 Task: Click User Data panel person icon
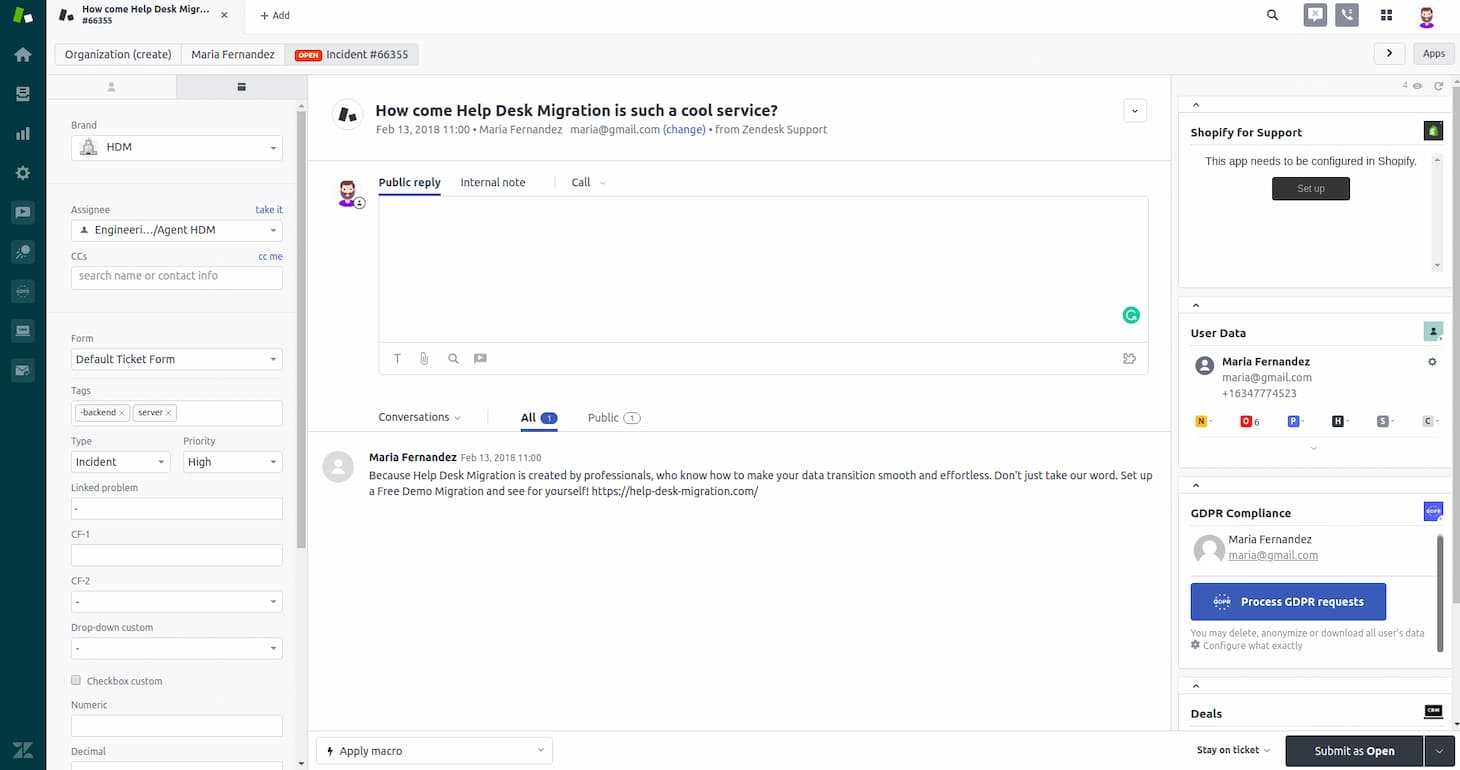1433,331
